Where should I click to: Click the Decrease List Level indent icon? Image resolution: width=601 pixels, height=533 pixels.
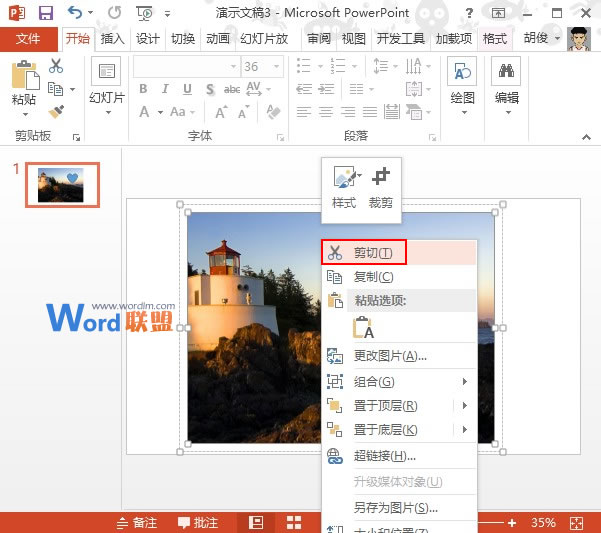(x=304, y=89)
